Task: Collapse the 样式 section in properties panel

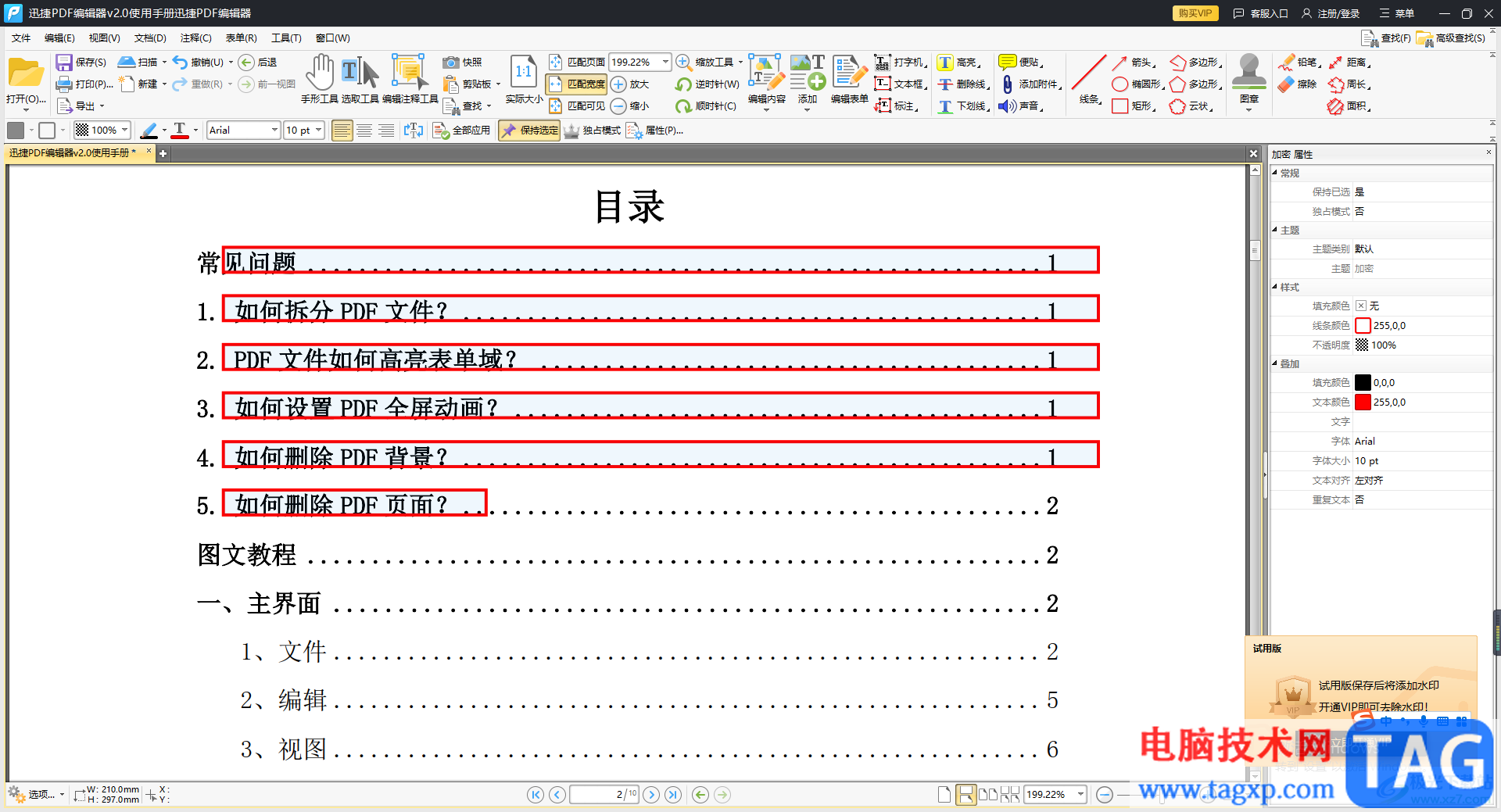Action: point(1275,287)
